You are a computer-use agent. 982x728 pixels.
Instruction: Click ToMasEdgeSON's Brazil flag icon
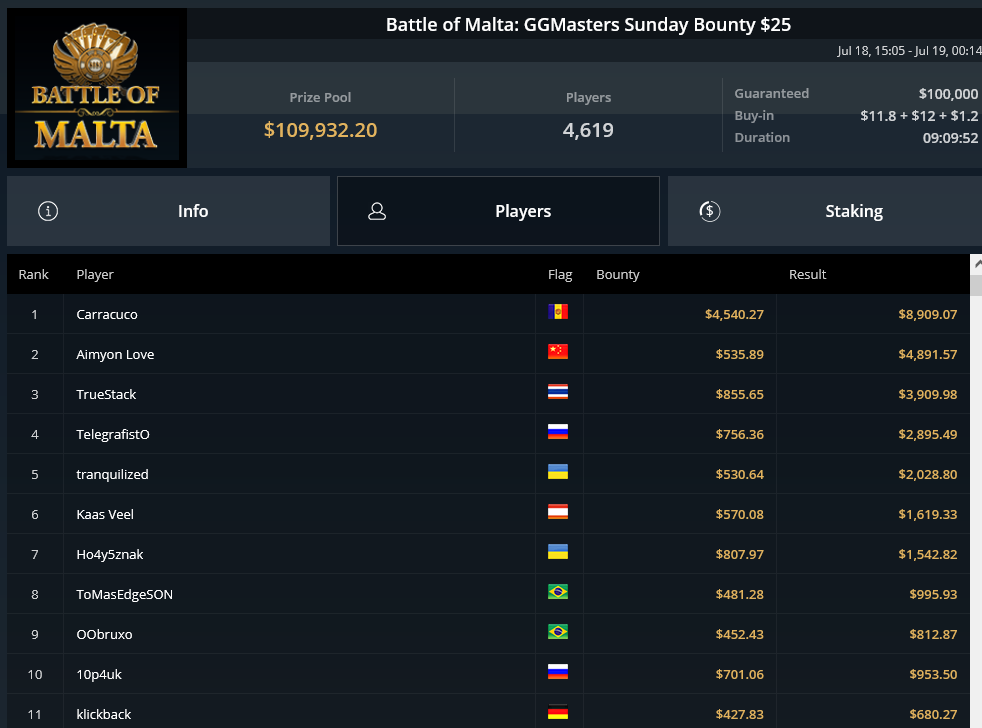[557, 592]
